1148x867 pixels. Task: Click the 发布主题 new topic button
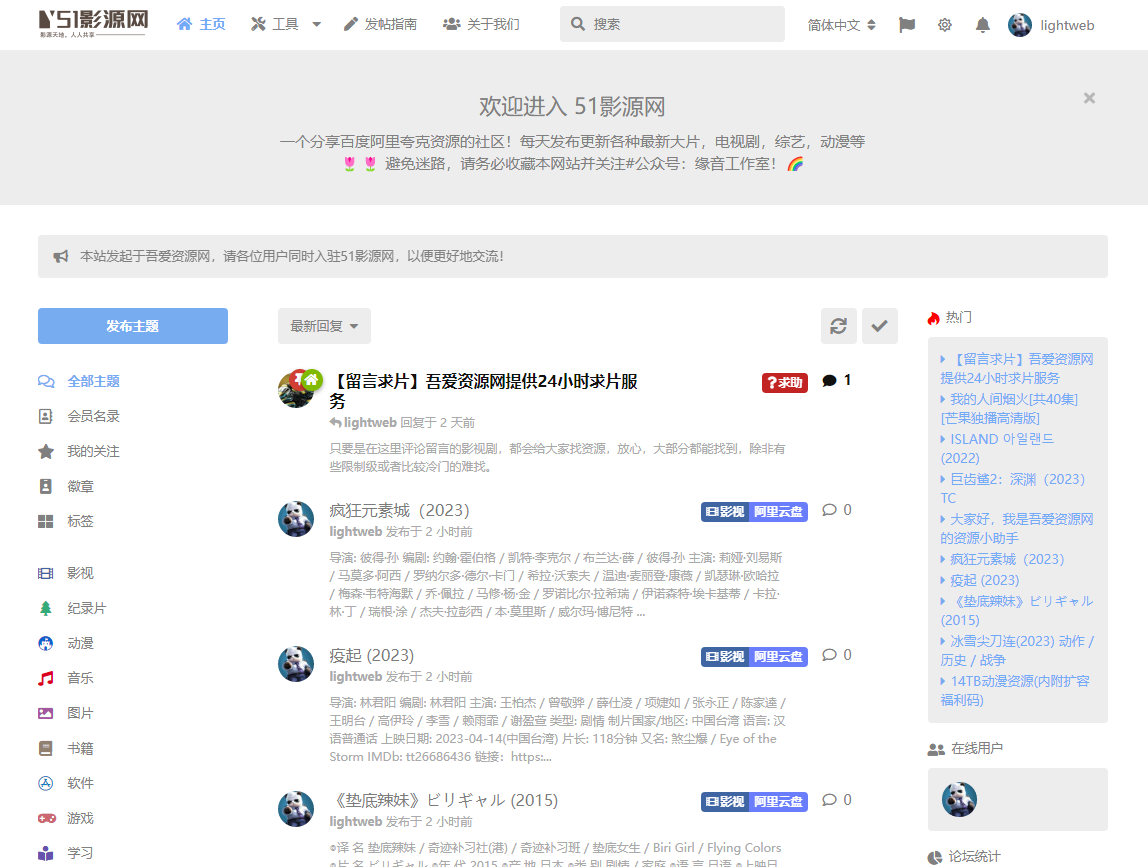[133, 326]
